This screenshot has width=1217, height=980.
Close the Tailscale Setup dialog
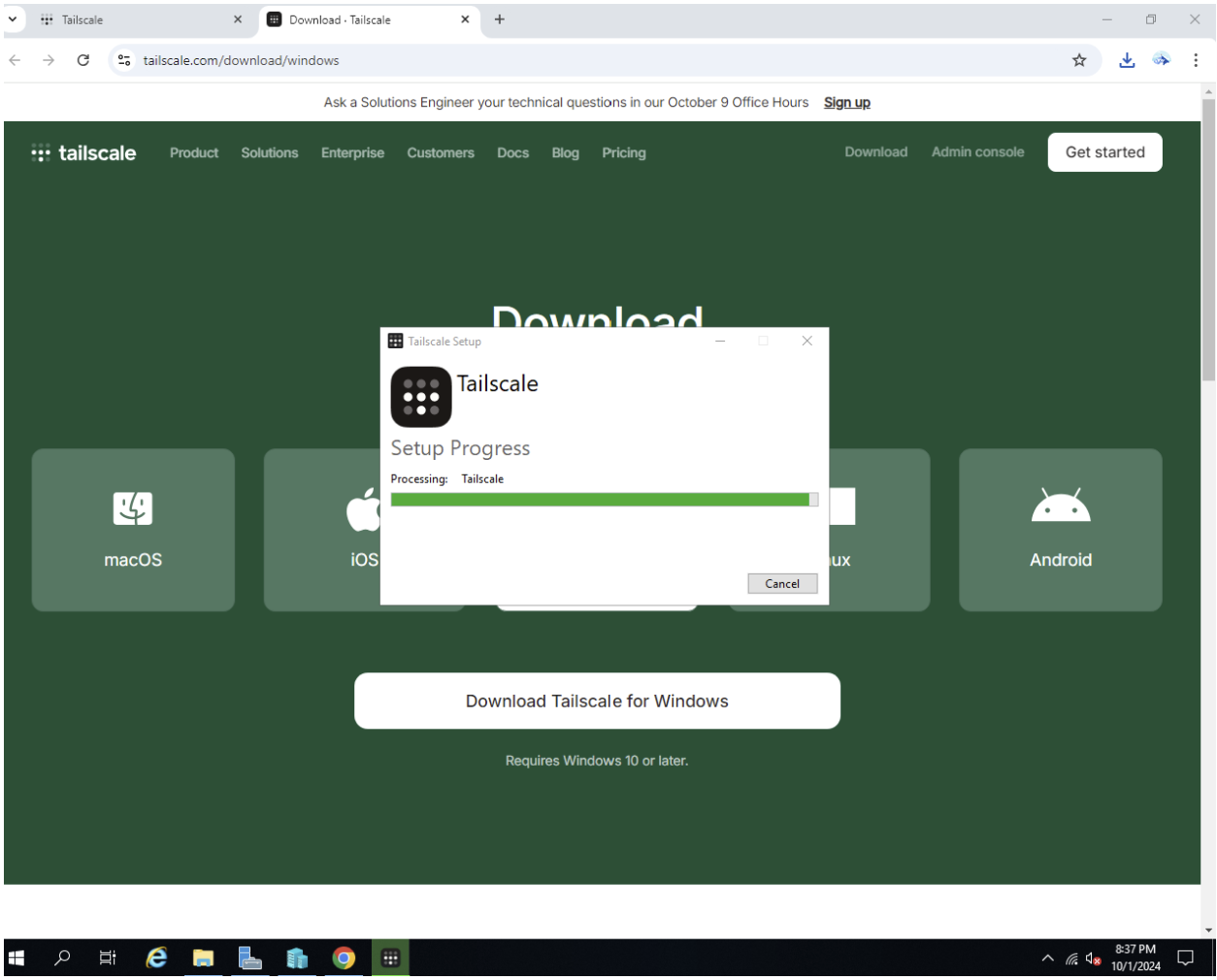[806, 341]
